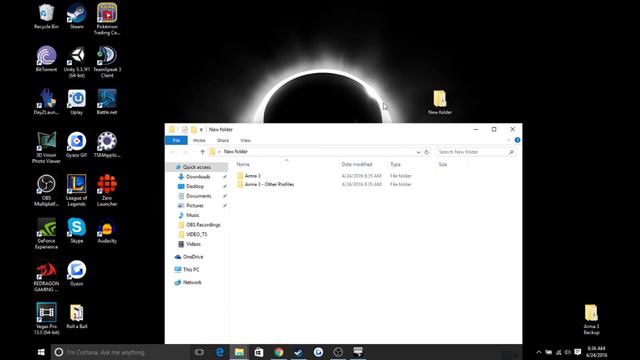Open Task View on the taskbar
Viewport: 640px width, 360px height.
coord(199,352)
